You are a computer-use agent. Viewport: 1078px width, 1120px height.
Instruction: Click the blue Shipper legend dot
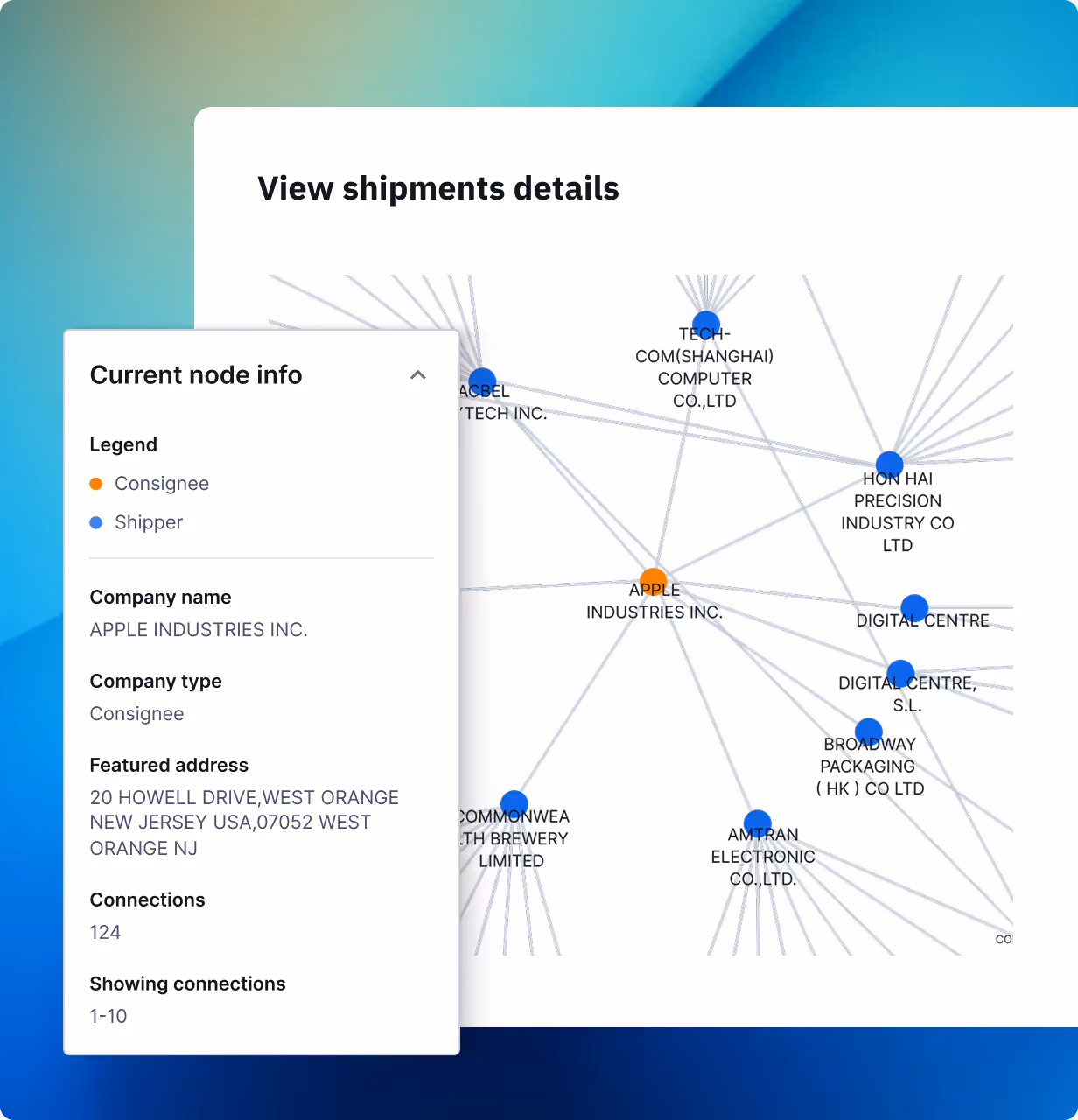(96, 522)
